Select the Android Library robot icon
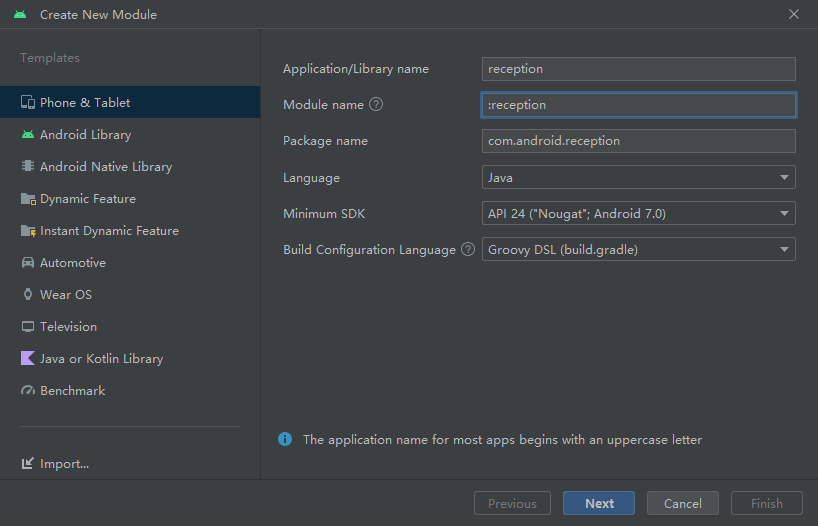Screen dimensions: 818x526 click(x=28, y=135)
